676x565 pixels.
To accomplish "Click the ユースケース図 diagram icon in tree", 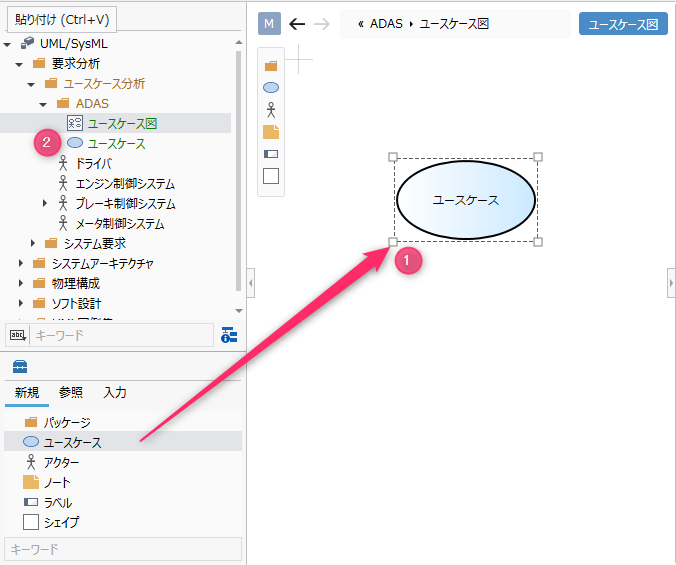I will (75, 123).
